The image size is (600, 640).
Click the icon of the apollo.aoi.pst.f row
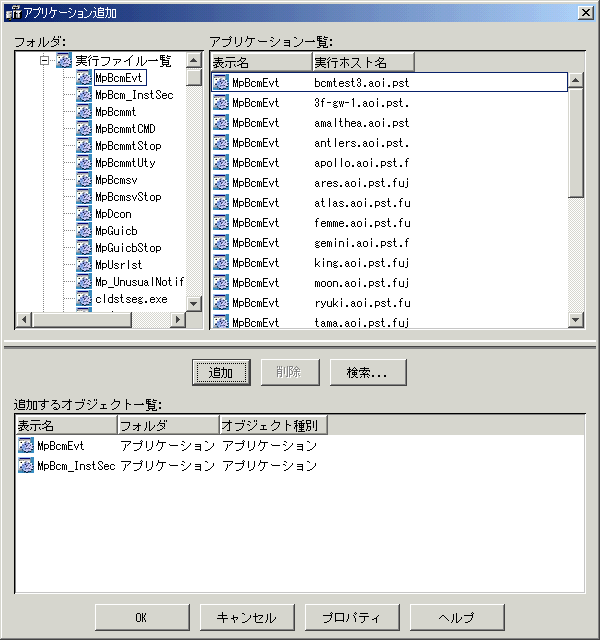pyautogui.click(x=221, y=162)
